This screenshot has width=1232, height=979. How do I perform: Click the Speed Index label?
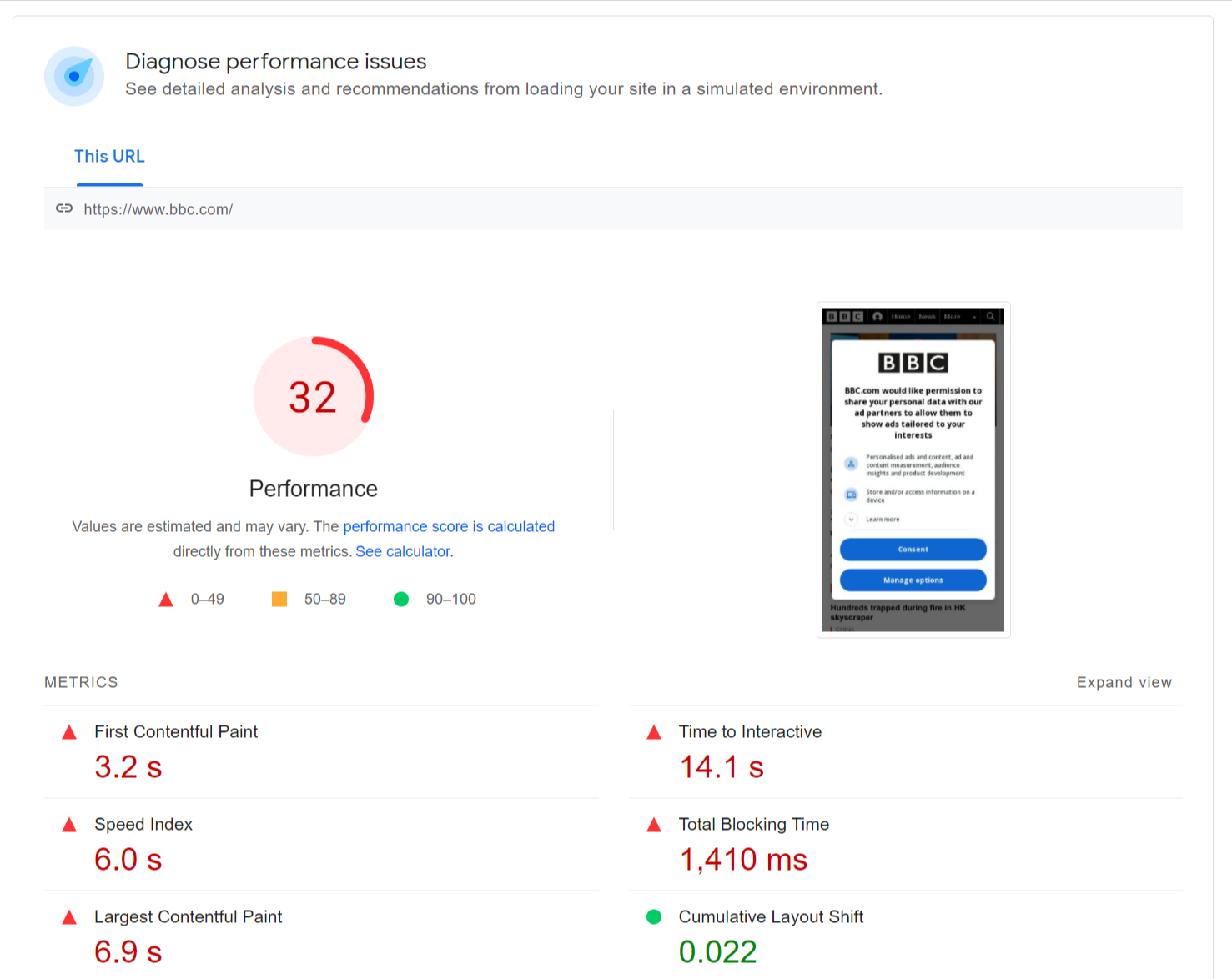[x=143, y=824]
